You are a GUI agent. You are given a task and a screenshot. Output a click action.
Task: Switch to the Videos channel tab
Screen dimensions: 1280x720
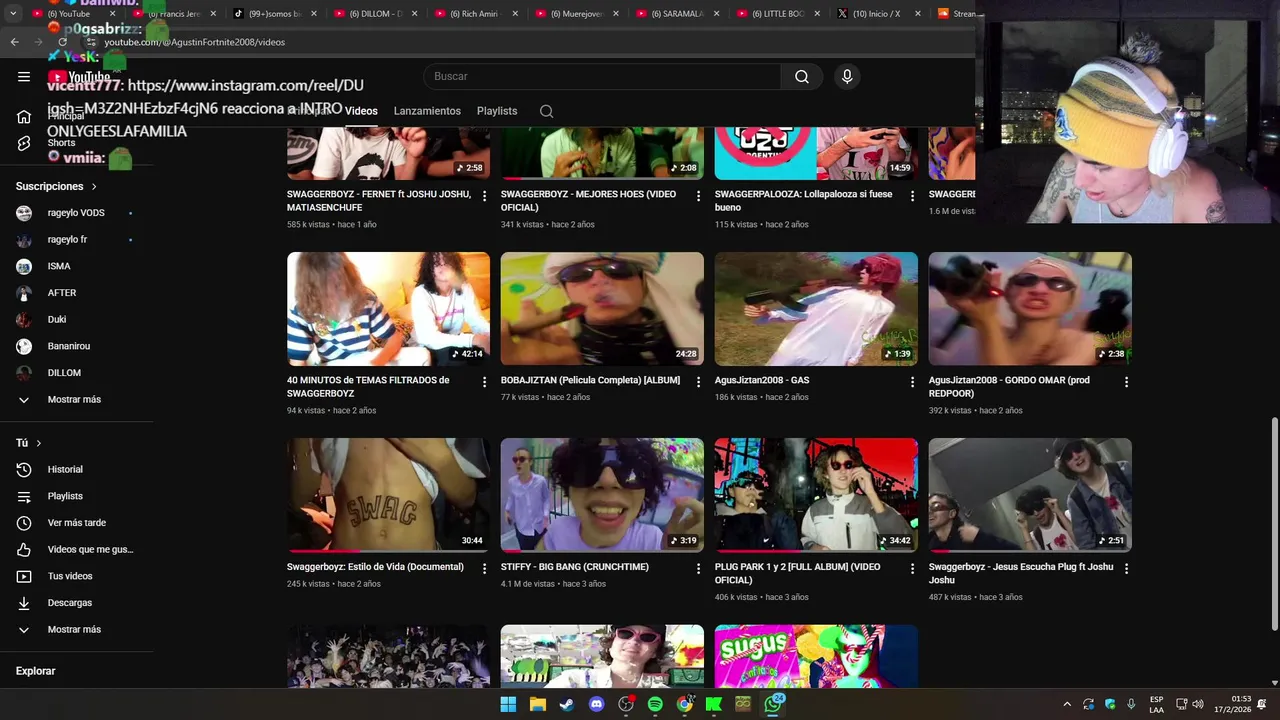[x=361, y=111]
